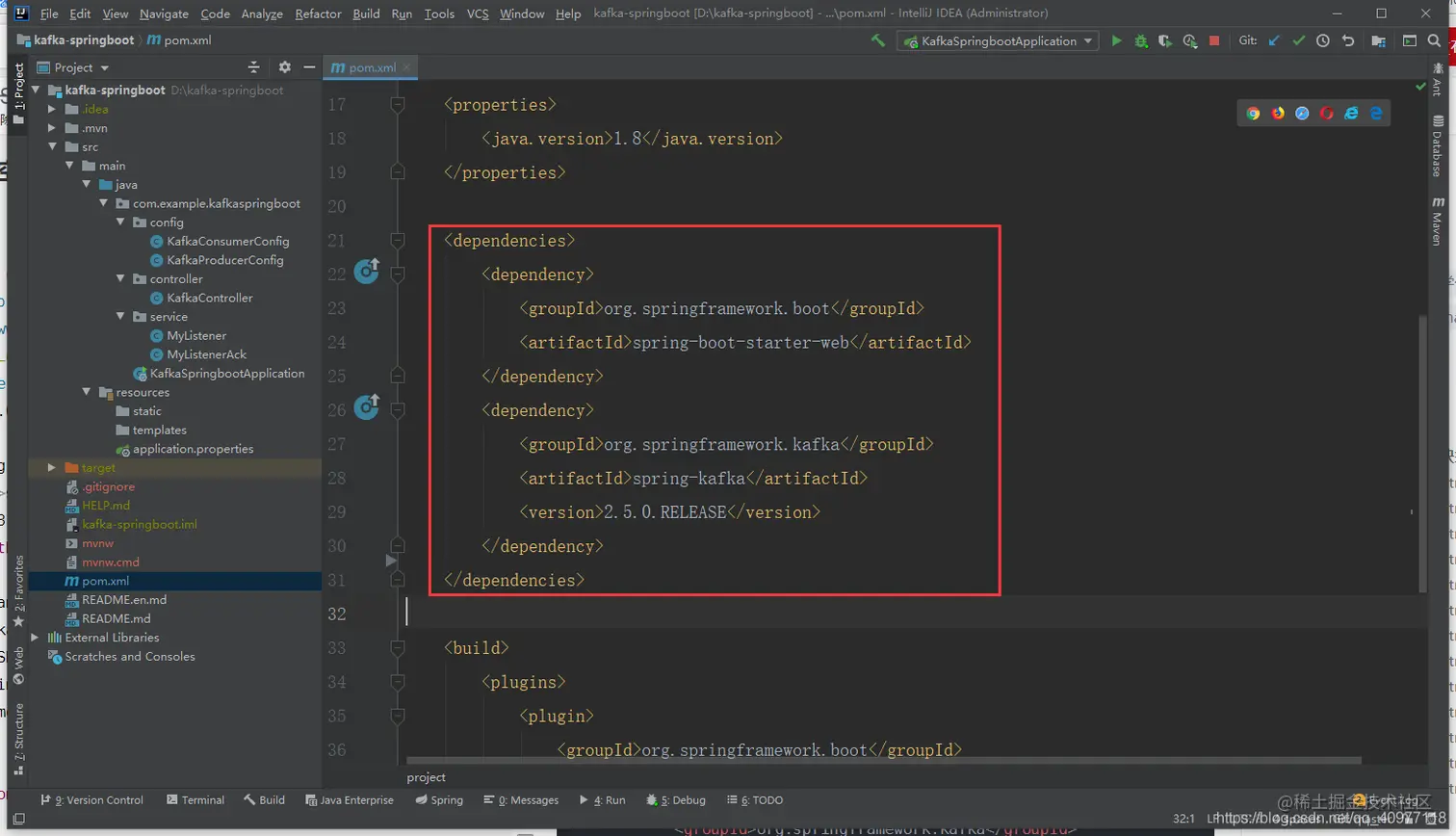Open the Java Enterprise tool window
The image size is (1456, 836).
click(350, 800)
